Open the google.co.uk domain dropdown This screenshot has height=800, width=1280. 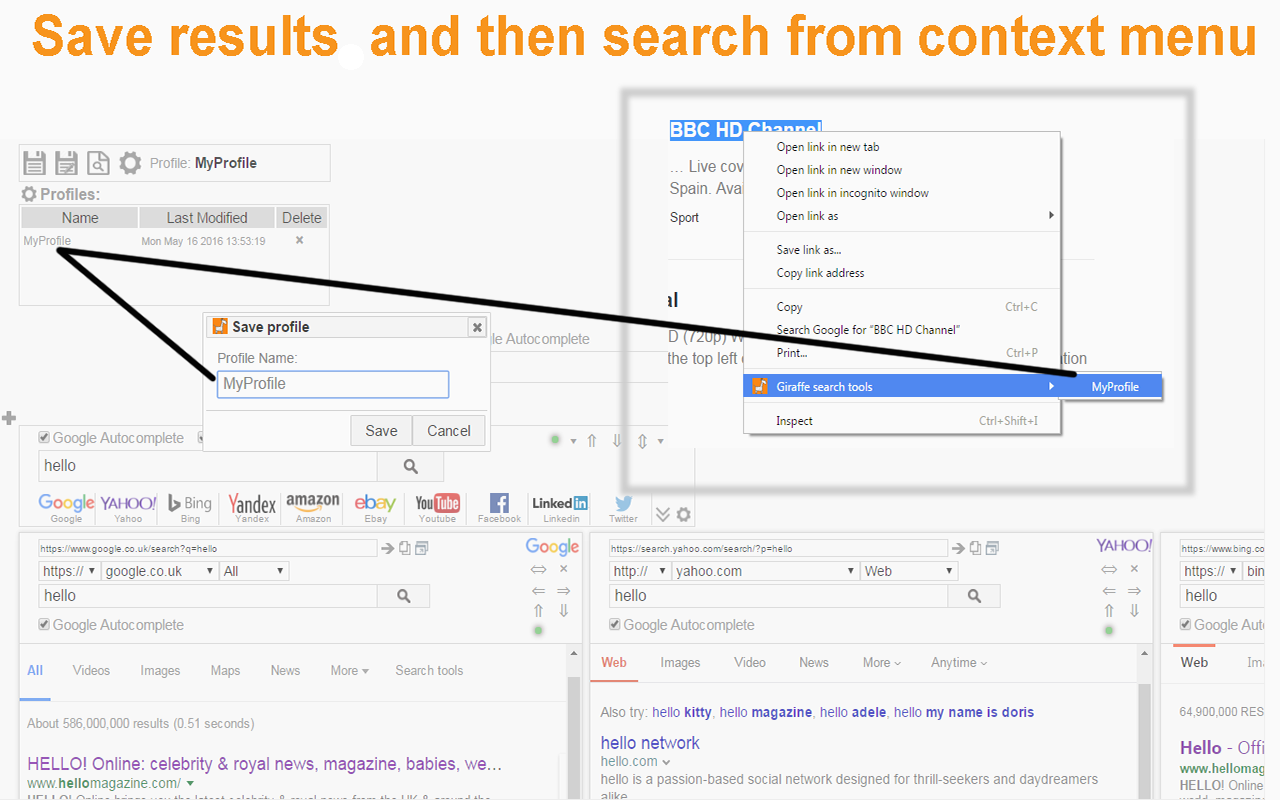pos(160,571)
